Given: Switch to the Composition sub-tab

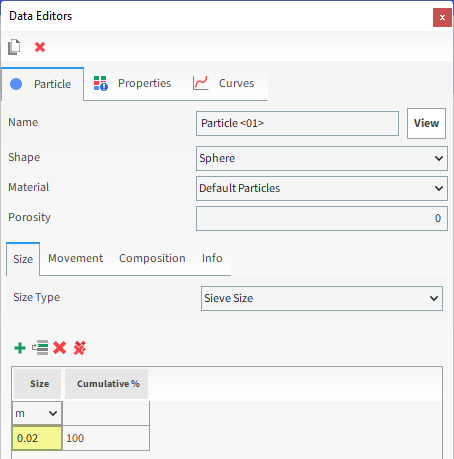Looking at the screenshot, I should coord(152,258).
